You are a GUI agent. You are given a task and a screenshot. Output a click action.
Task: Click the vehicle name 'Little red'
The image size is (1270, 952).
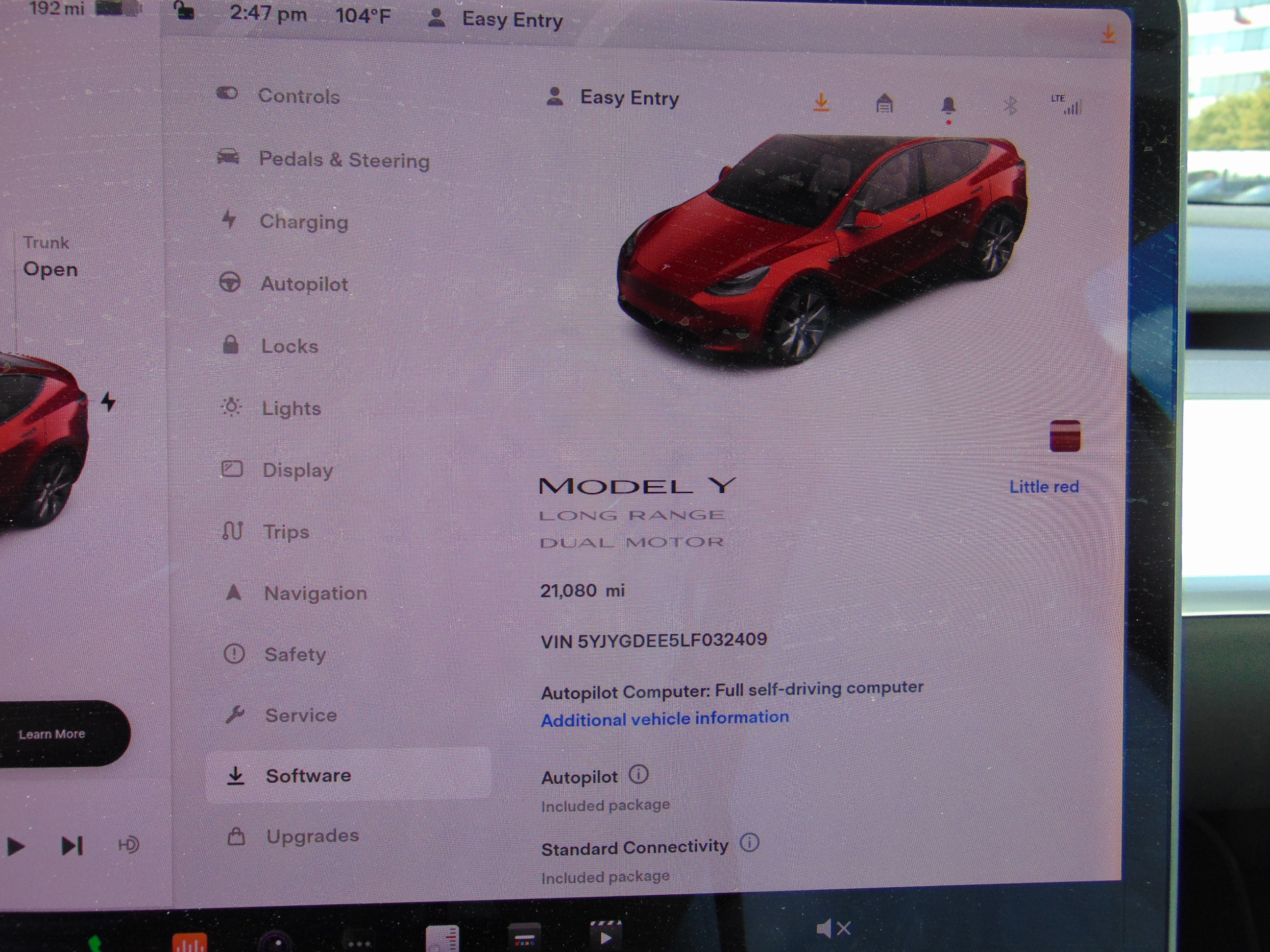point(1044,487)
